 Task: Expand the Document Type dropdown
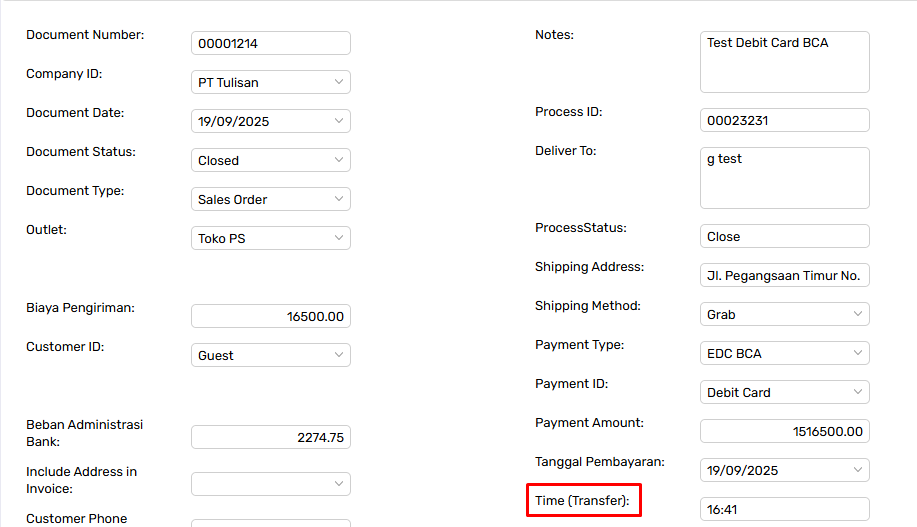[x=270, y=199]
